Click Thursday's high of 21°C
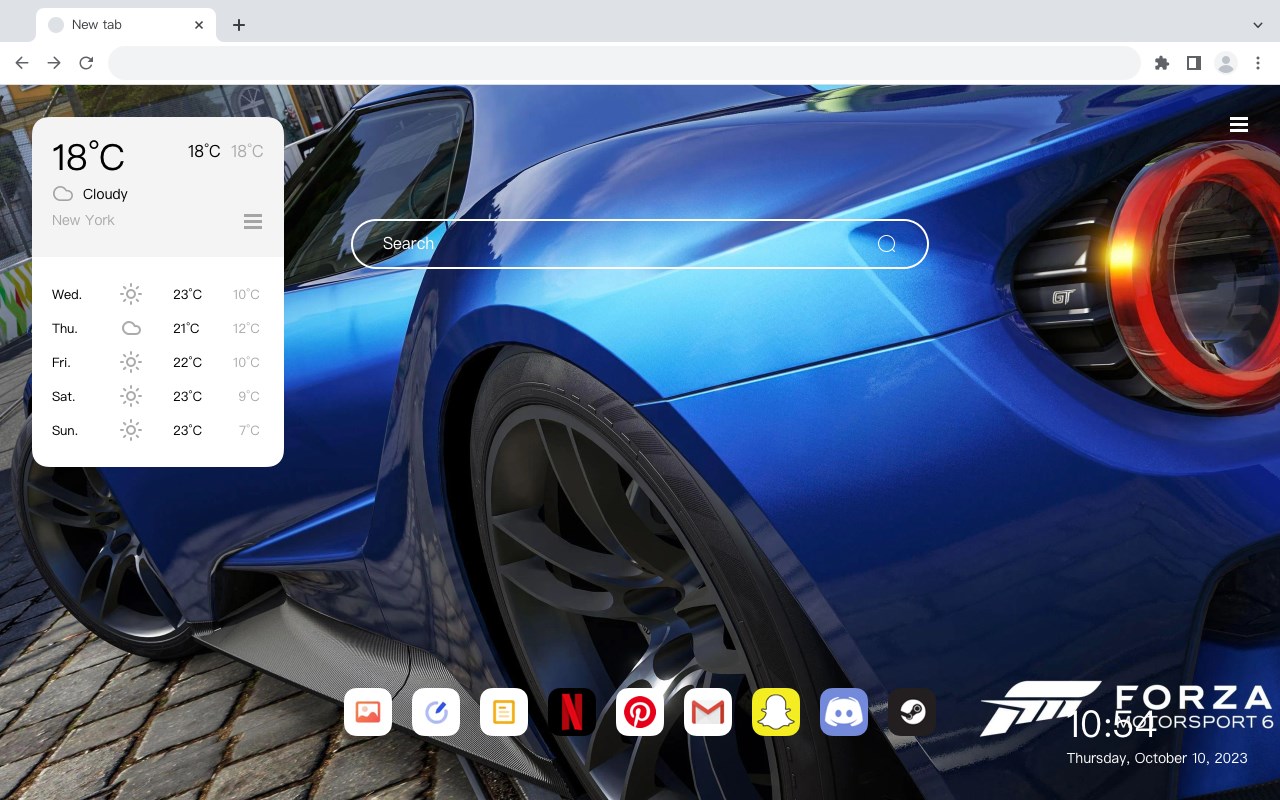Screen dimensions: 1280x800 [x=186, y=329]
